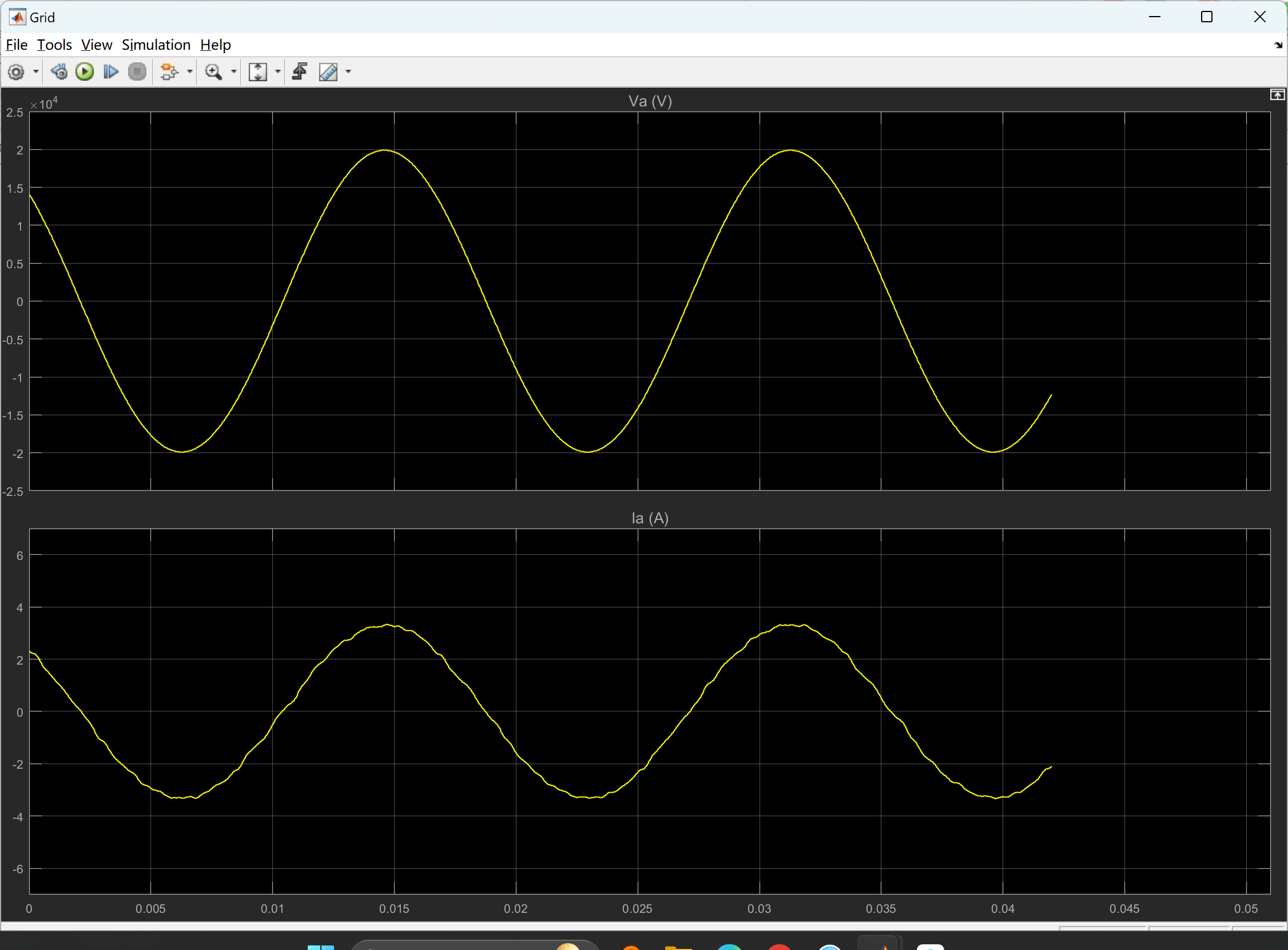1288x950 pixels.
Task: Click the highlight Simulink block icon
Action: click(x=169, y=72)
